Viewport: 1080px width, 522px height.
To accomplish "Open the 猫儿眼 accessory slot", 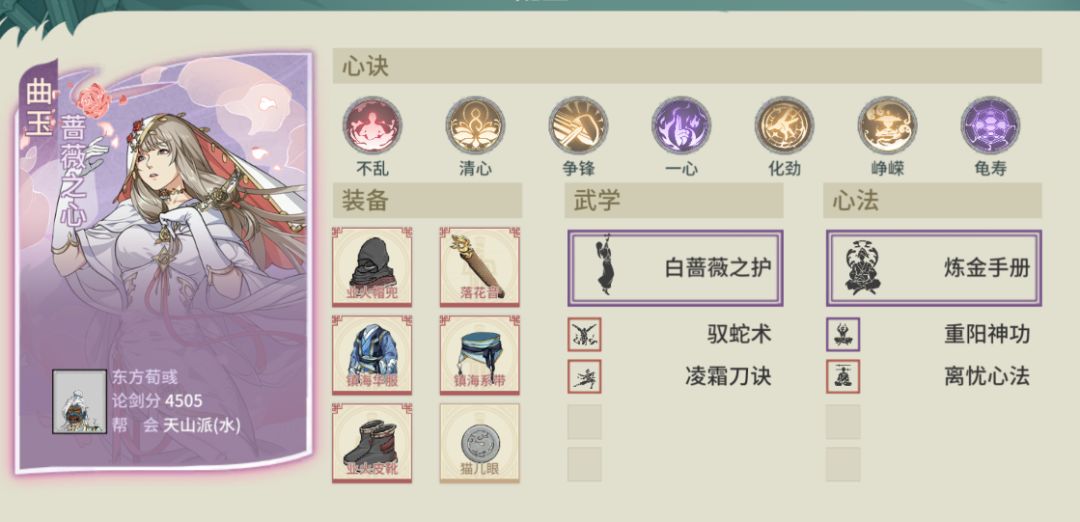I will (x=480, y=443).
